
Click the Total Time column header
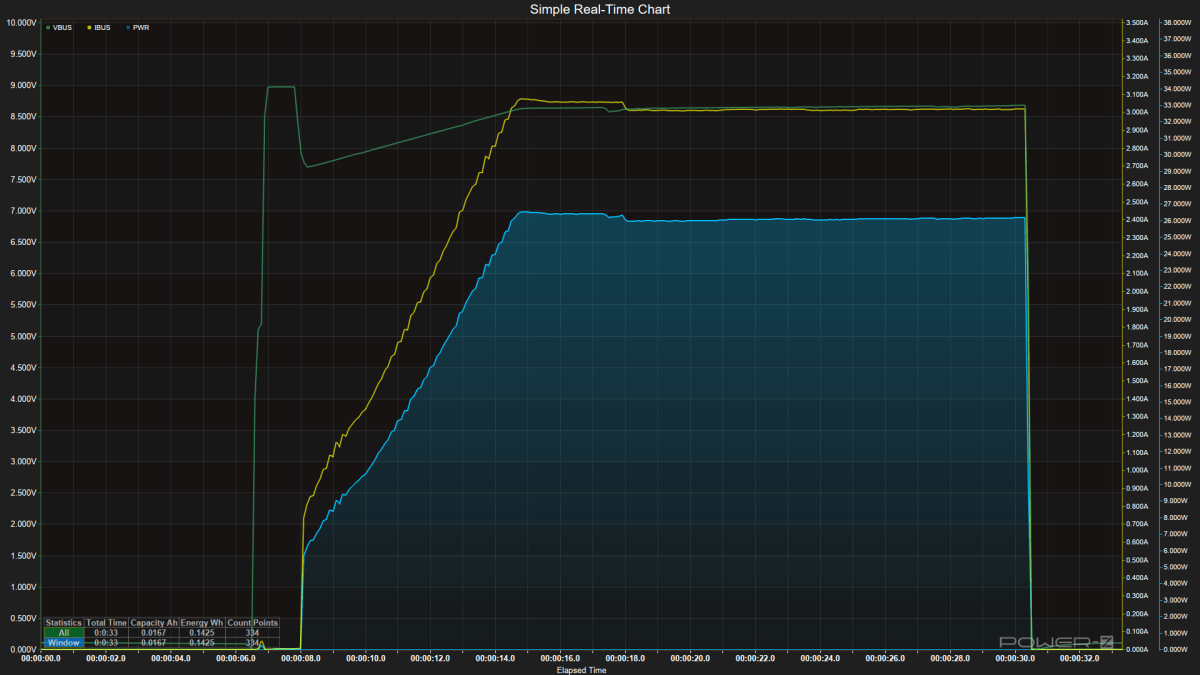click(x=107, y=622)
